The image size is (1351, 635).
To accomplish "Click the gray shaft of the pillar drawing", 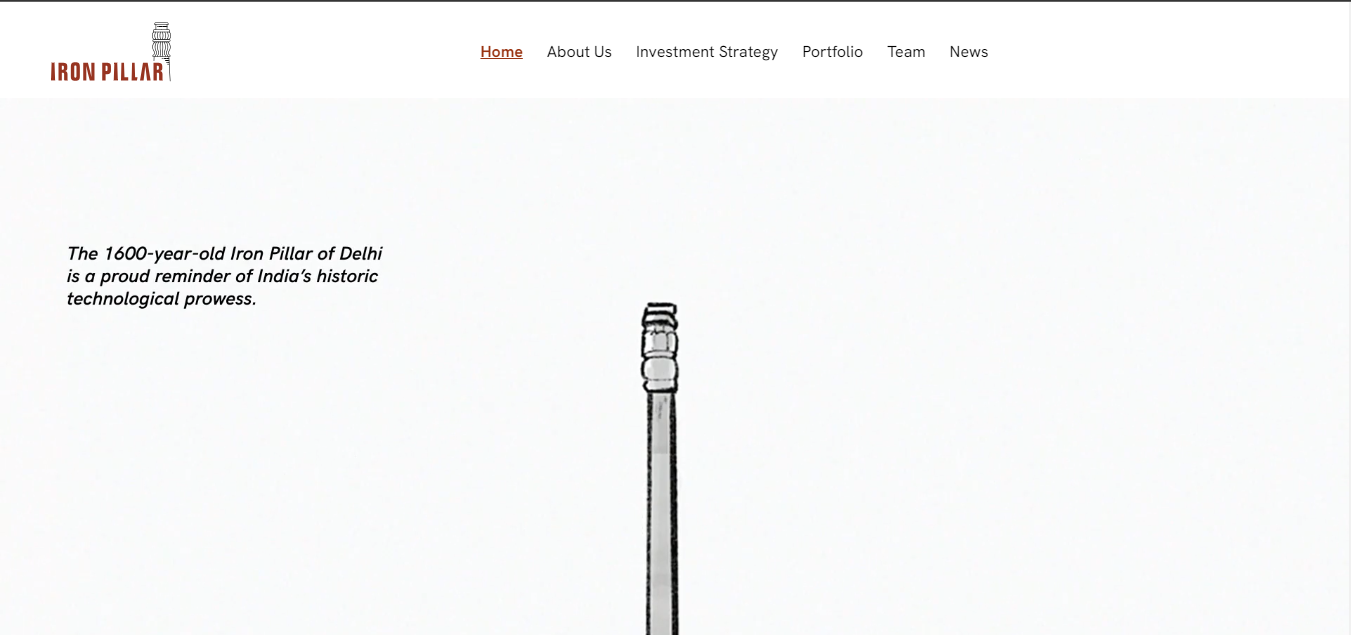I will pyautogui.click(x=662, y=514).
